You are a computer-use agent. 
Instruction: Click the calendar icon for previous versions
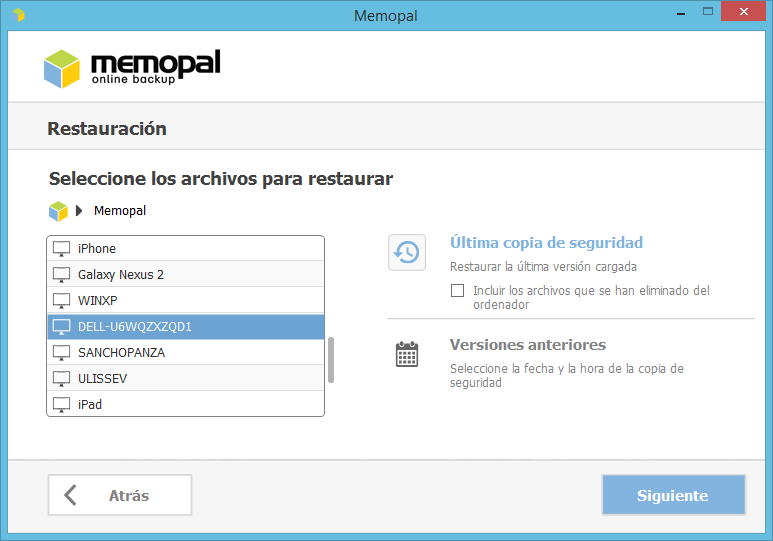[407, 354]
